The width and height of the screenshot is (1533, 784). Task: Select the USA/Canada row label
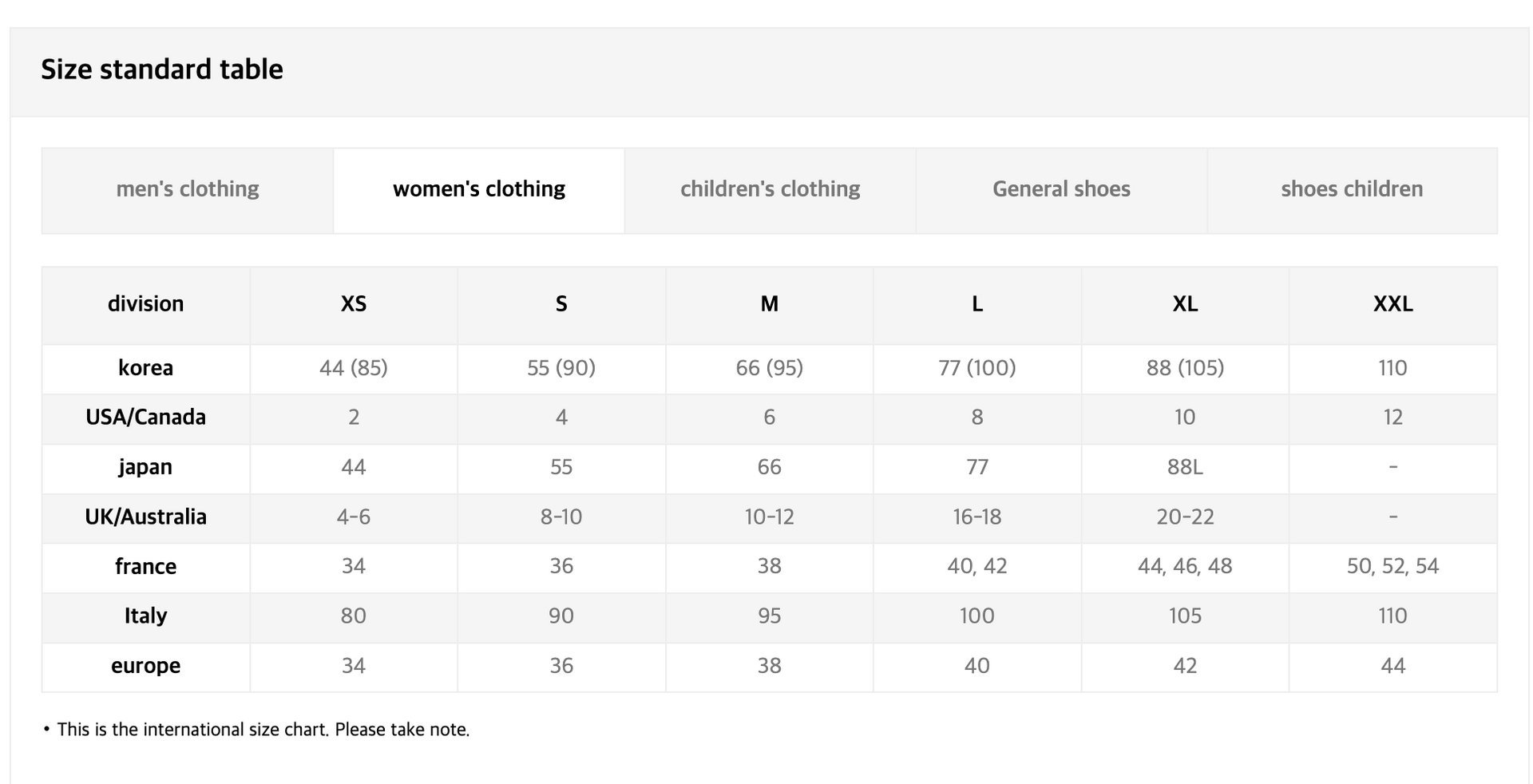[x=146, y=418]
